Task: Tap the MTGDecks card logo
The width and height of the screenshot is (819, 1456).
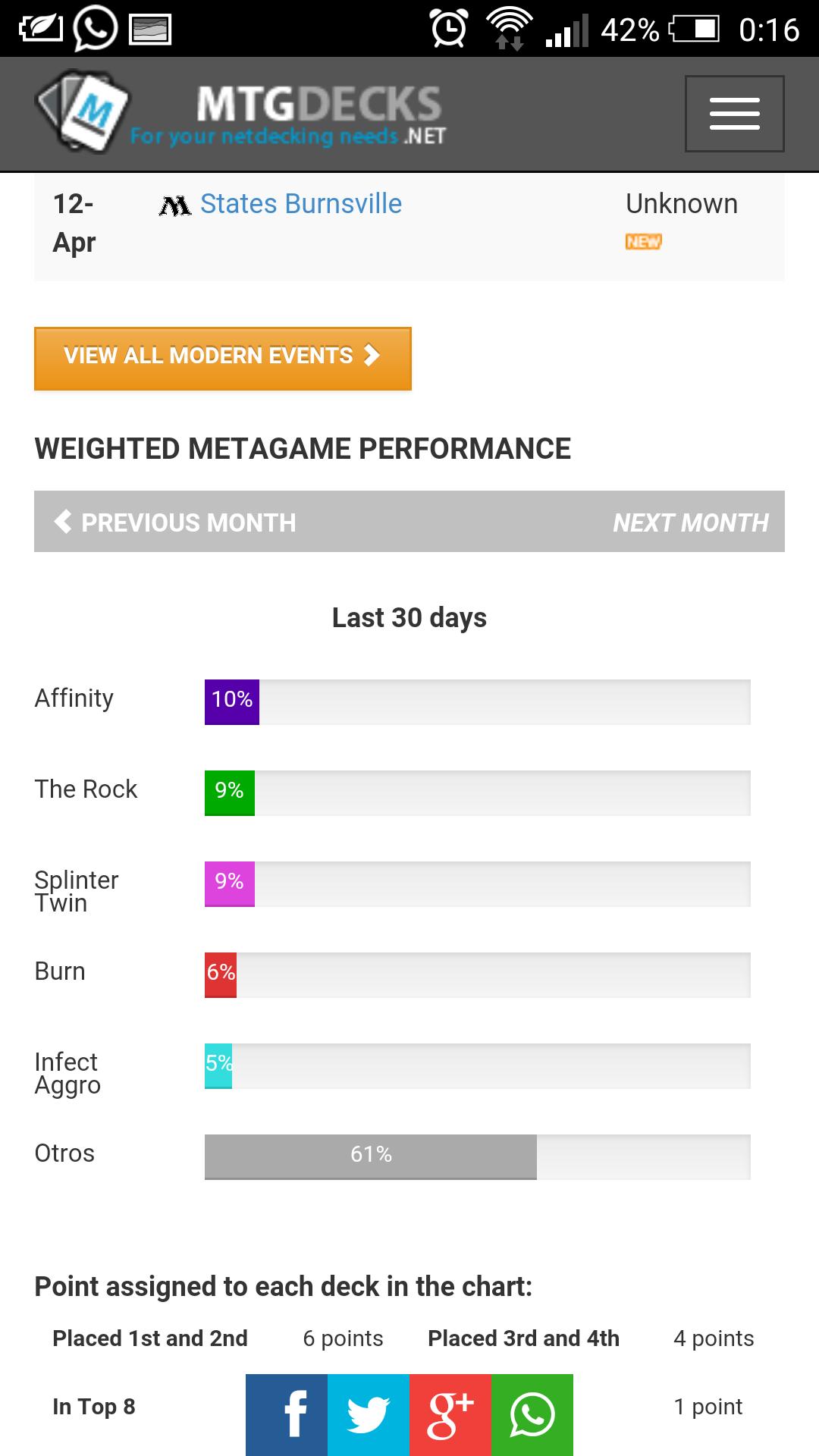Action: pos(83,111)
